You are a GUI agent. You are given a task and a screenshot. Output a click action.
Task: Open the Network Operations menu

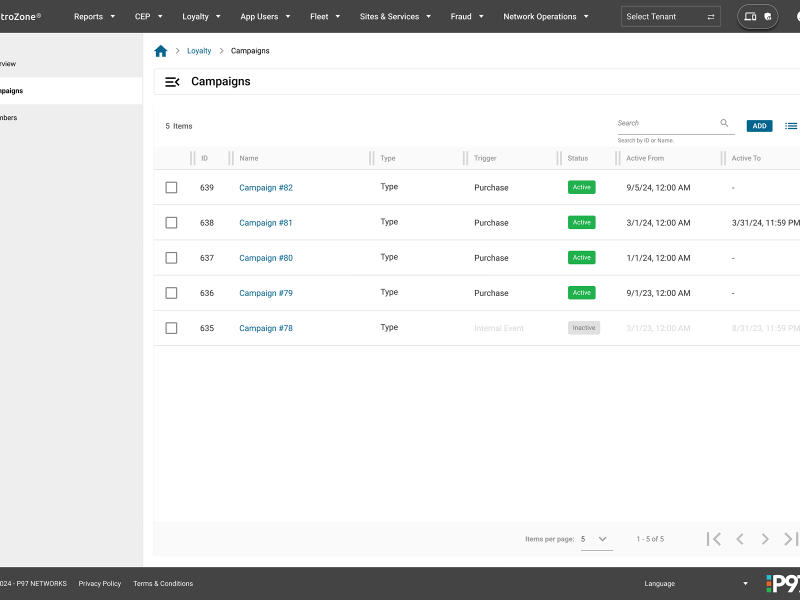tap(545, 16)
